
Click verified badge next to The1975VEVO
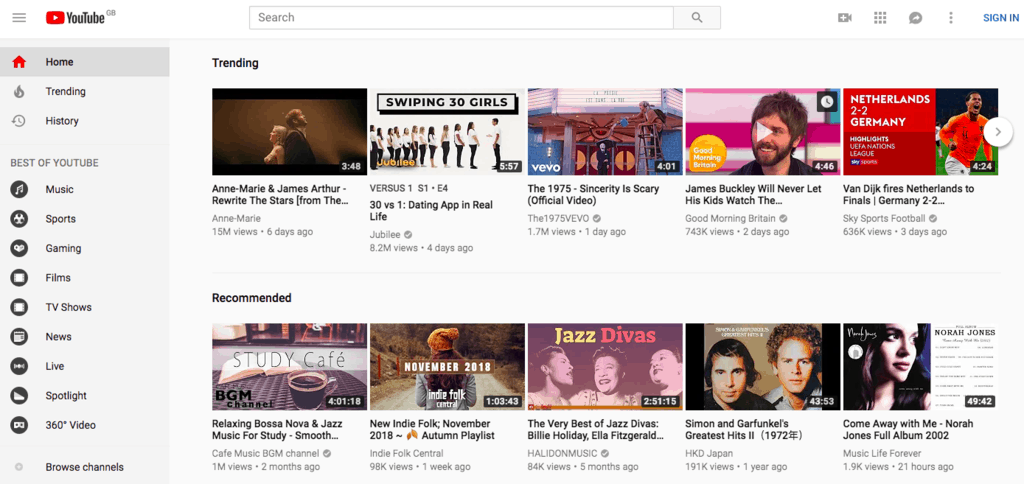[597, 218]
